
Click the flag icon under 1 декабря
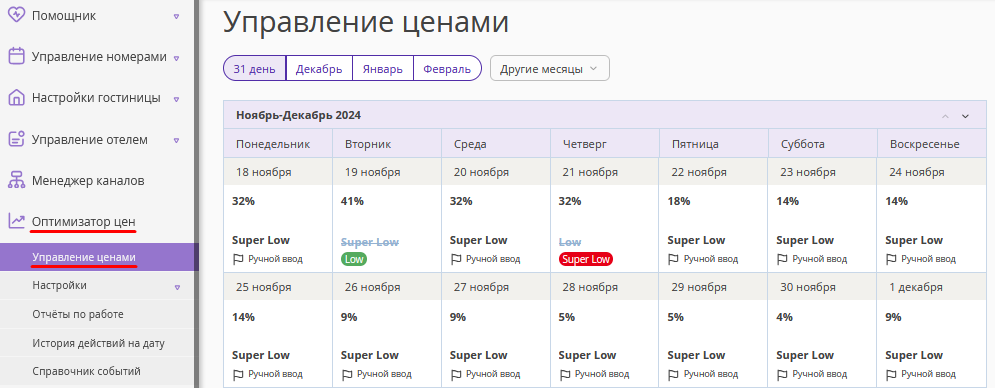pyautogui.click(x=892, y=374)
